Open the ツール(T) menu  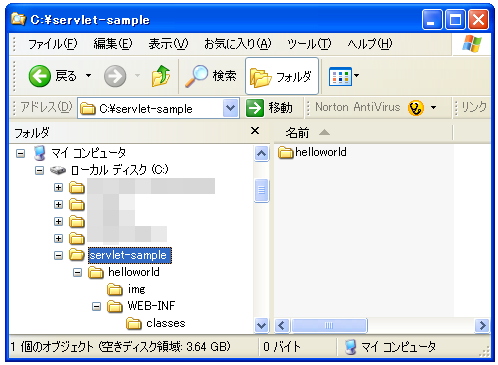309,44
